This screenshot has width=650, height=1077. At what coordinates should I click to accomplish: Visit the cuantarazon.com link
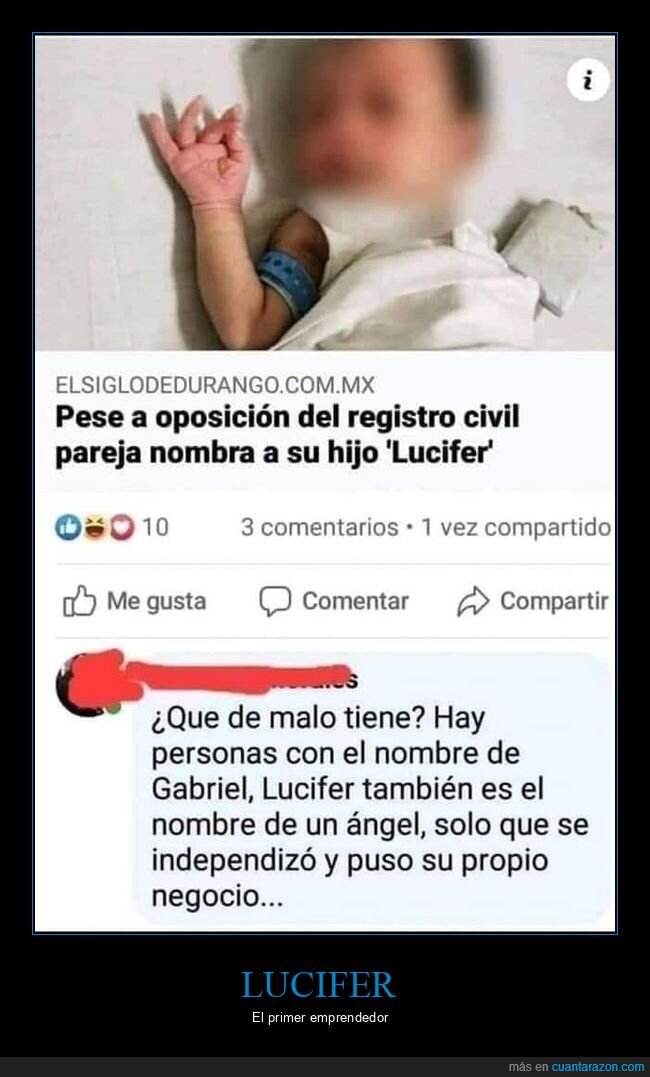[x=598, y=1067]
